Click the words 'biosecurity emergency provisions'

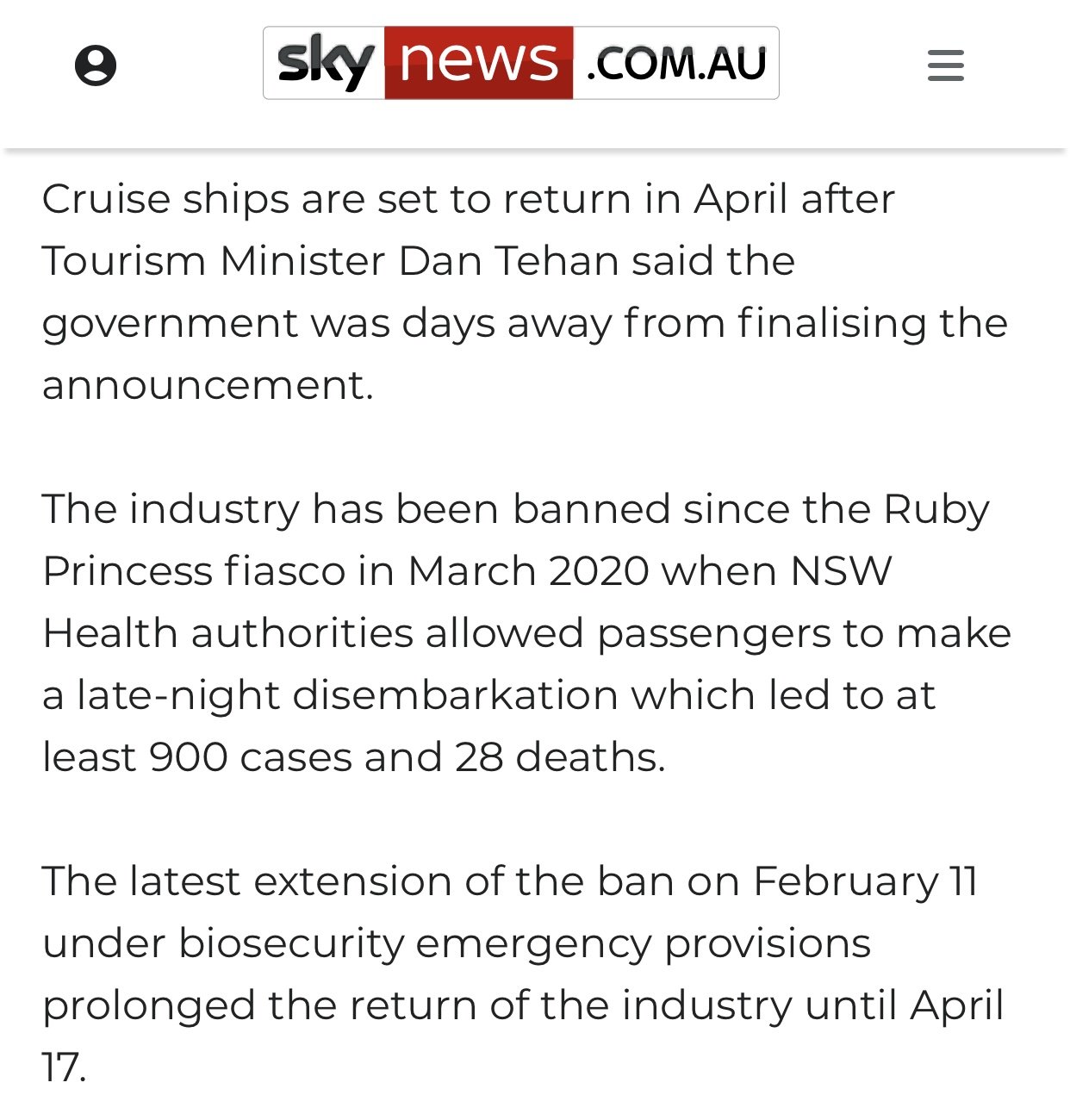(525, 944)
